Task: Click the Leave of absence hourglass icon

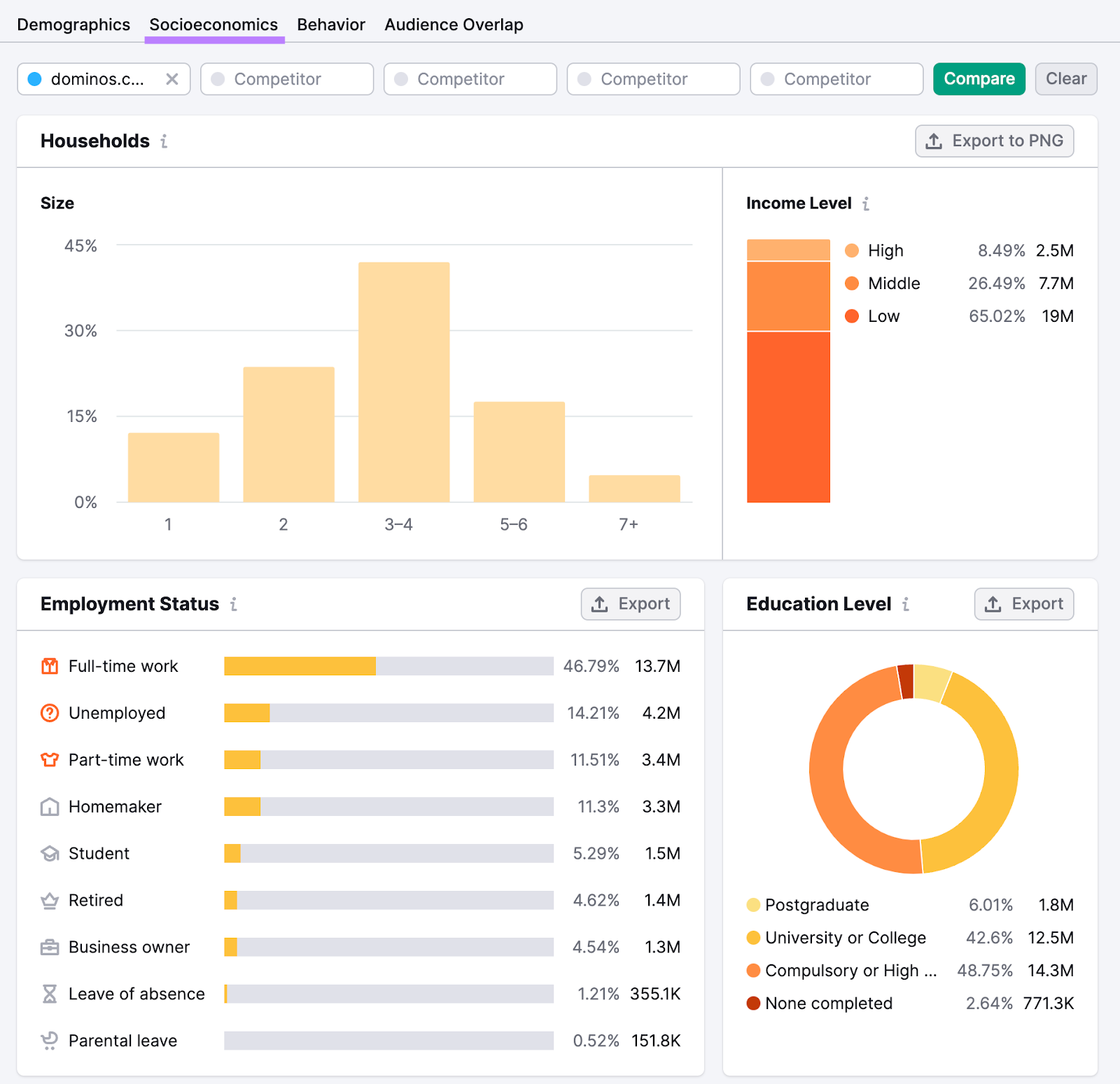Action: click(x=49, y=993)
